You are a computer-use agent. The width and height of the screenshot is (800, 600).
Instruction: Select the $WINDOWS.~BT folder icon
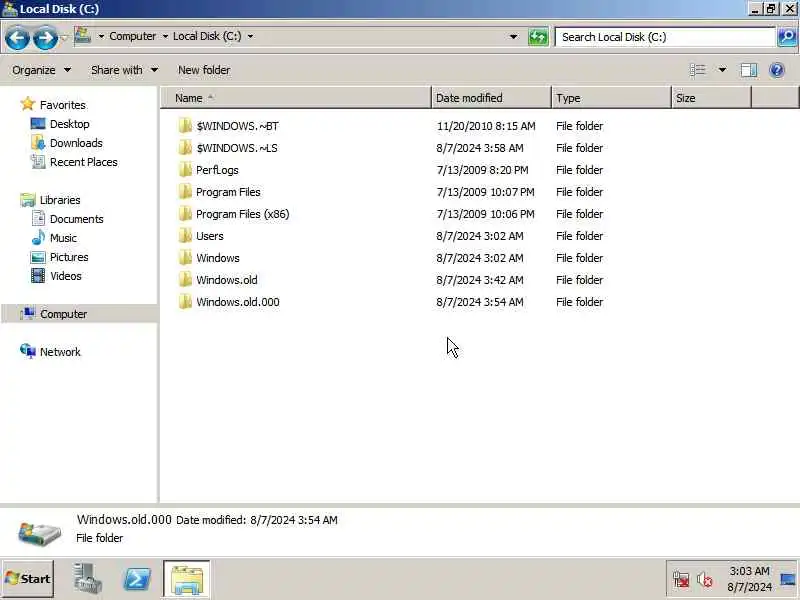click(185, 126)
